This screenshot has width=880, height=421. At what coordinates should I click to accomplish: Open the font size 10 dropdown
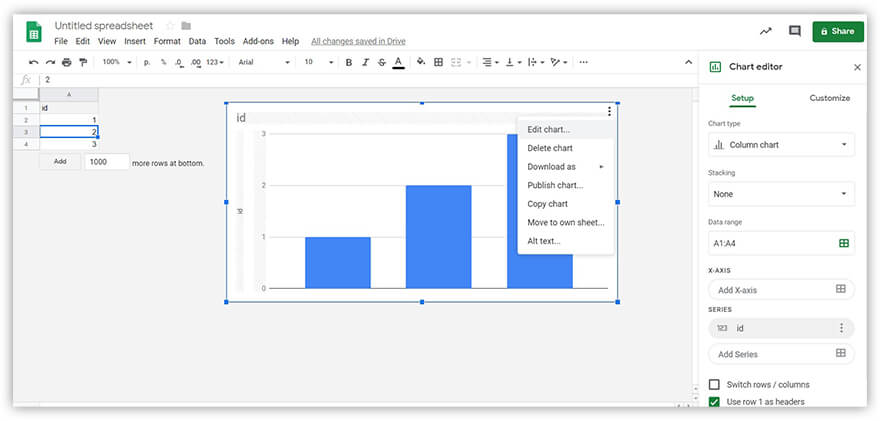[x=318, y=62]
